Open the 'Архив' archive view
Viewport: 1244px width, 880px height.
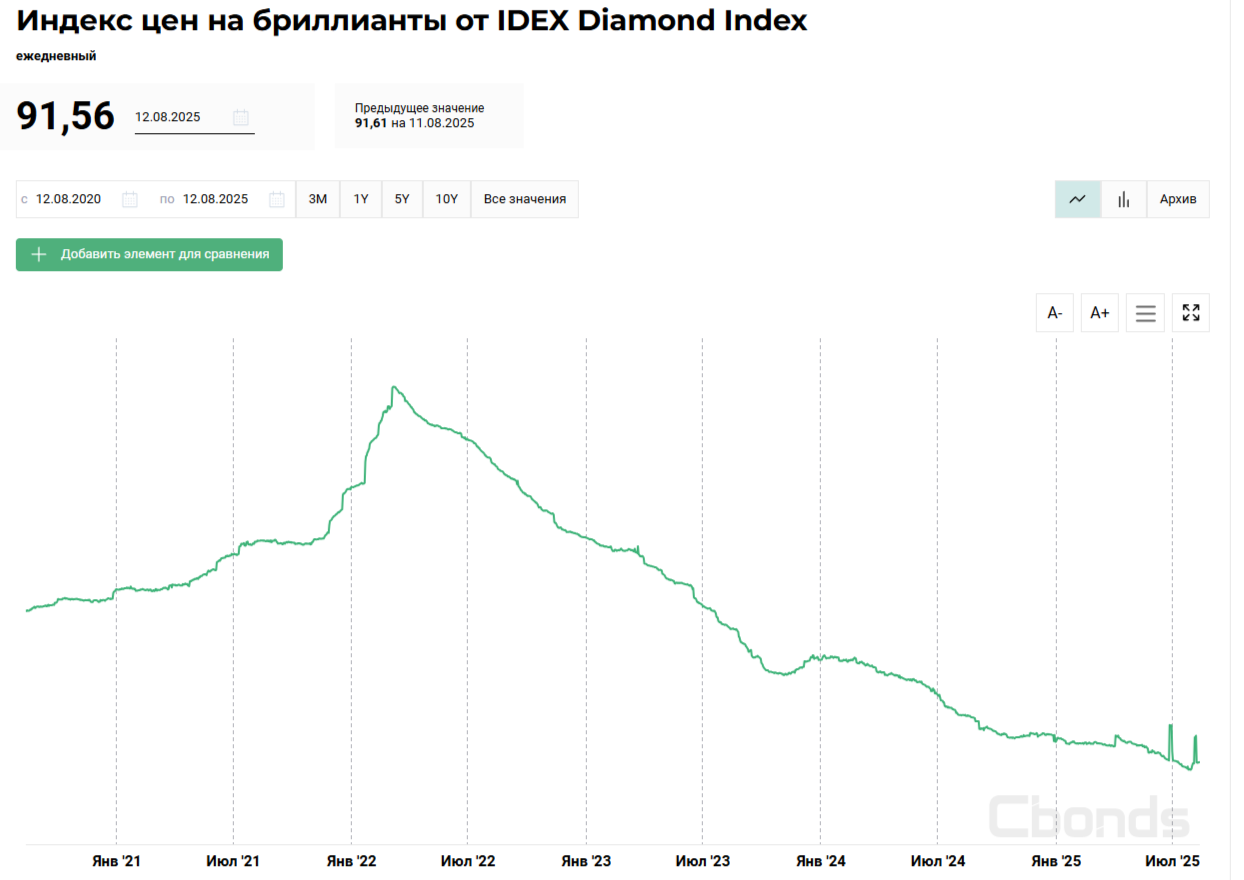1178,199
